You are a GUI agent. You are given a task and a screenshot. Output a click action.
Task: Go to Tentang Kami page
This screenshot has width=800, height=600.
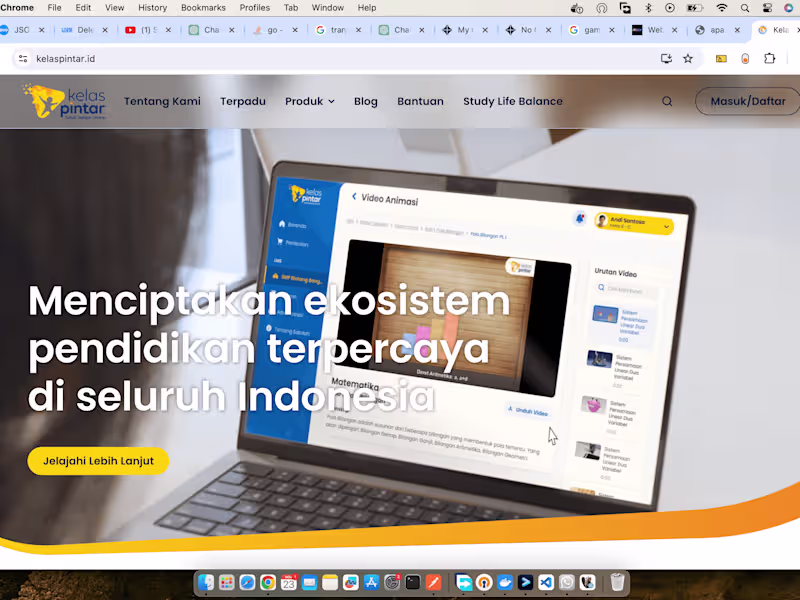tap(162, 102)
